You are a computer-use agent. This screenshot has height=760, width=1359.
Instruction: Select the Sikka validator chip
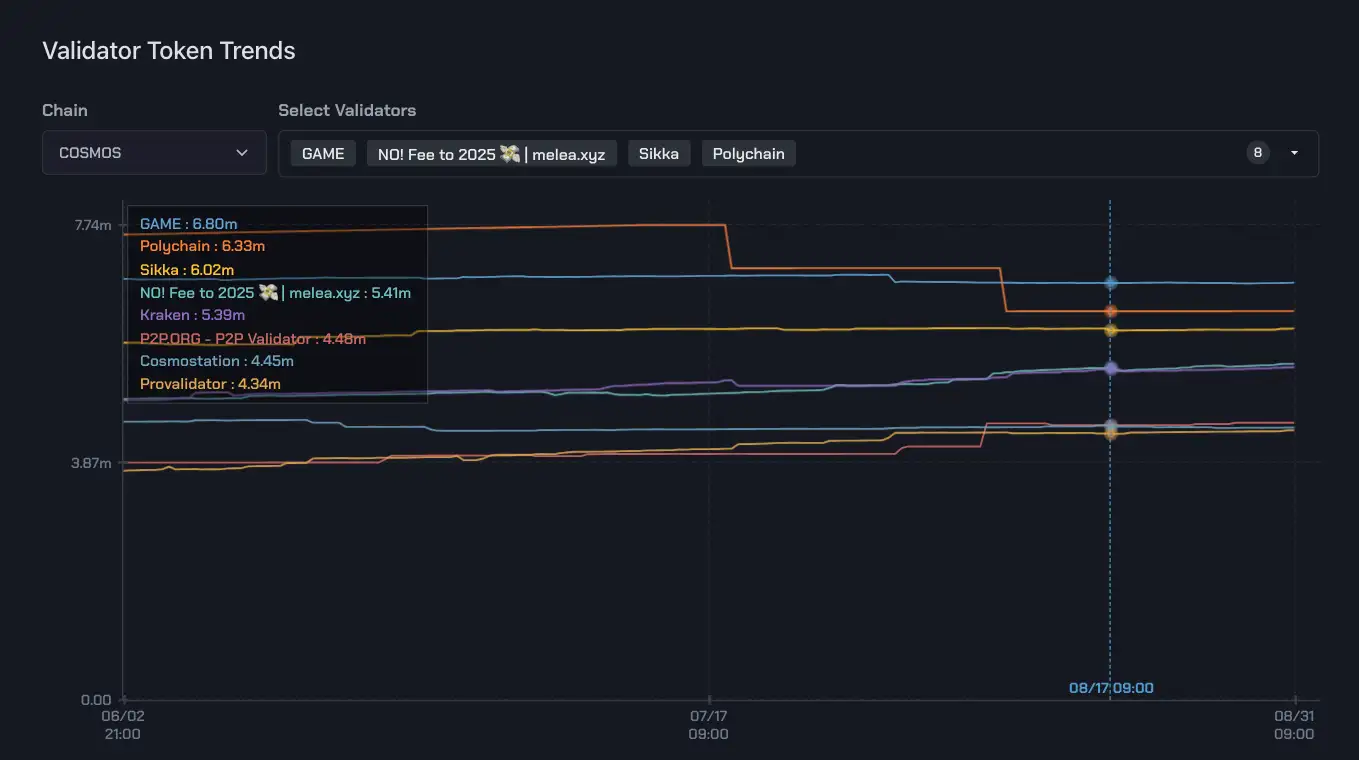point(659,153)
